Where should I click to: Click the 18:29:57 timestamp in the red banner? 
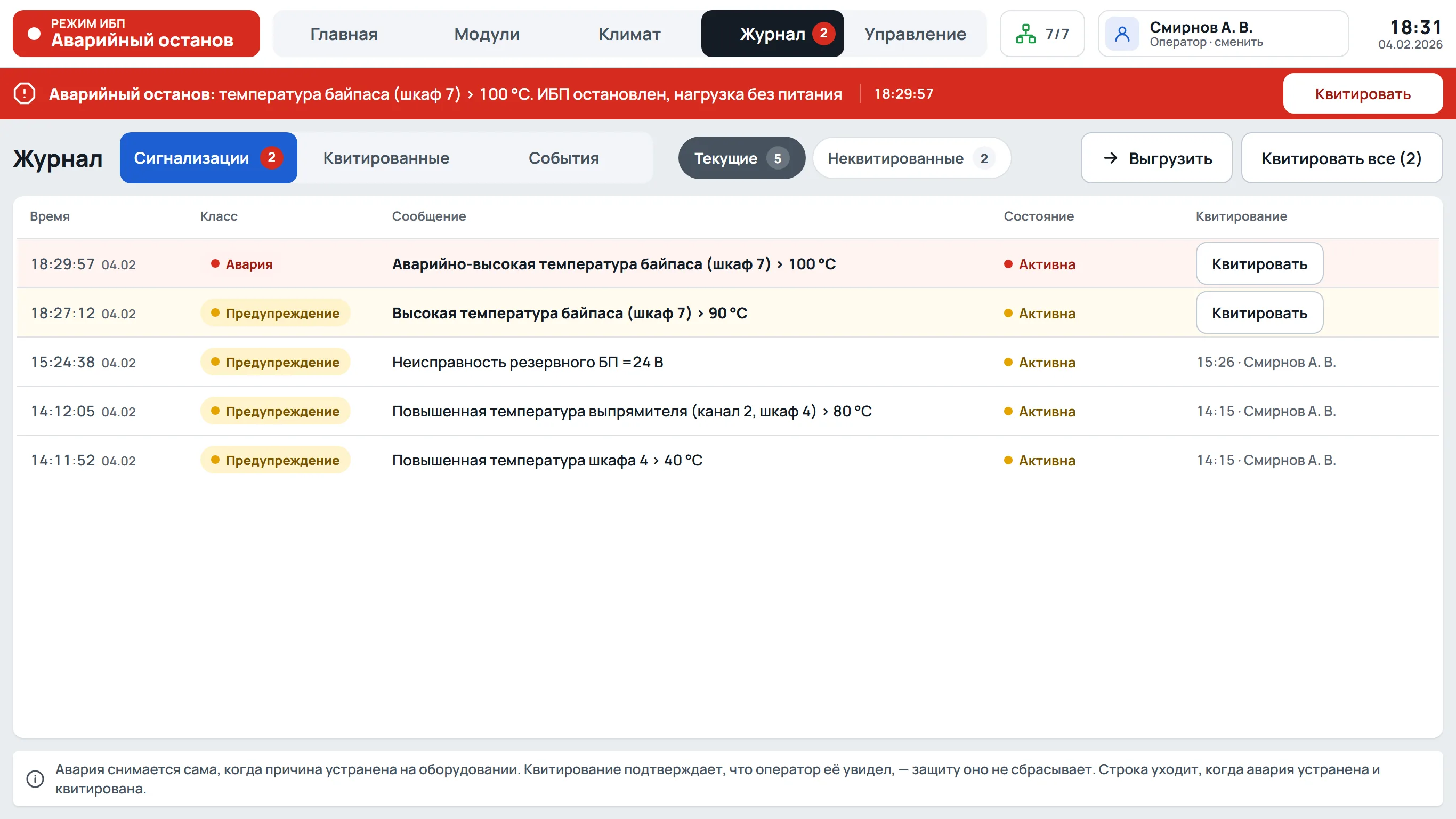point(904,94)
